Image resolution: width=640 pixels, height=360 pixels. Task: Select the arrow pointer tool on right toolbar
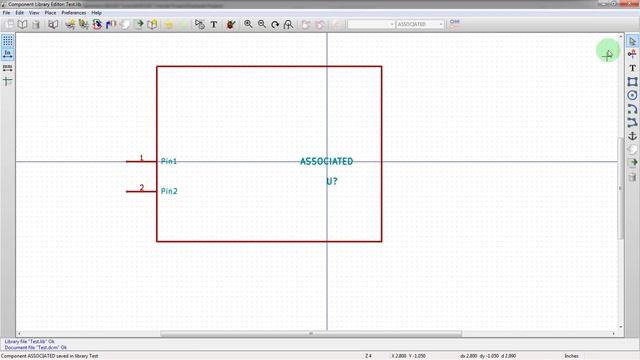(632, 41)
